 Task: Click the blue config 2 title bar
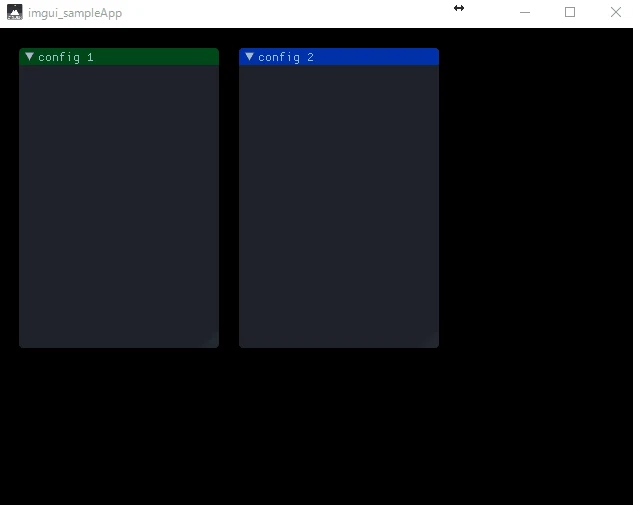(x=339, y=57)
